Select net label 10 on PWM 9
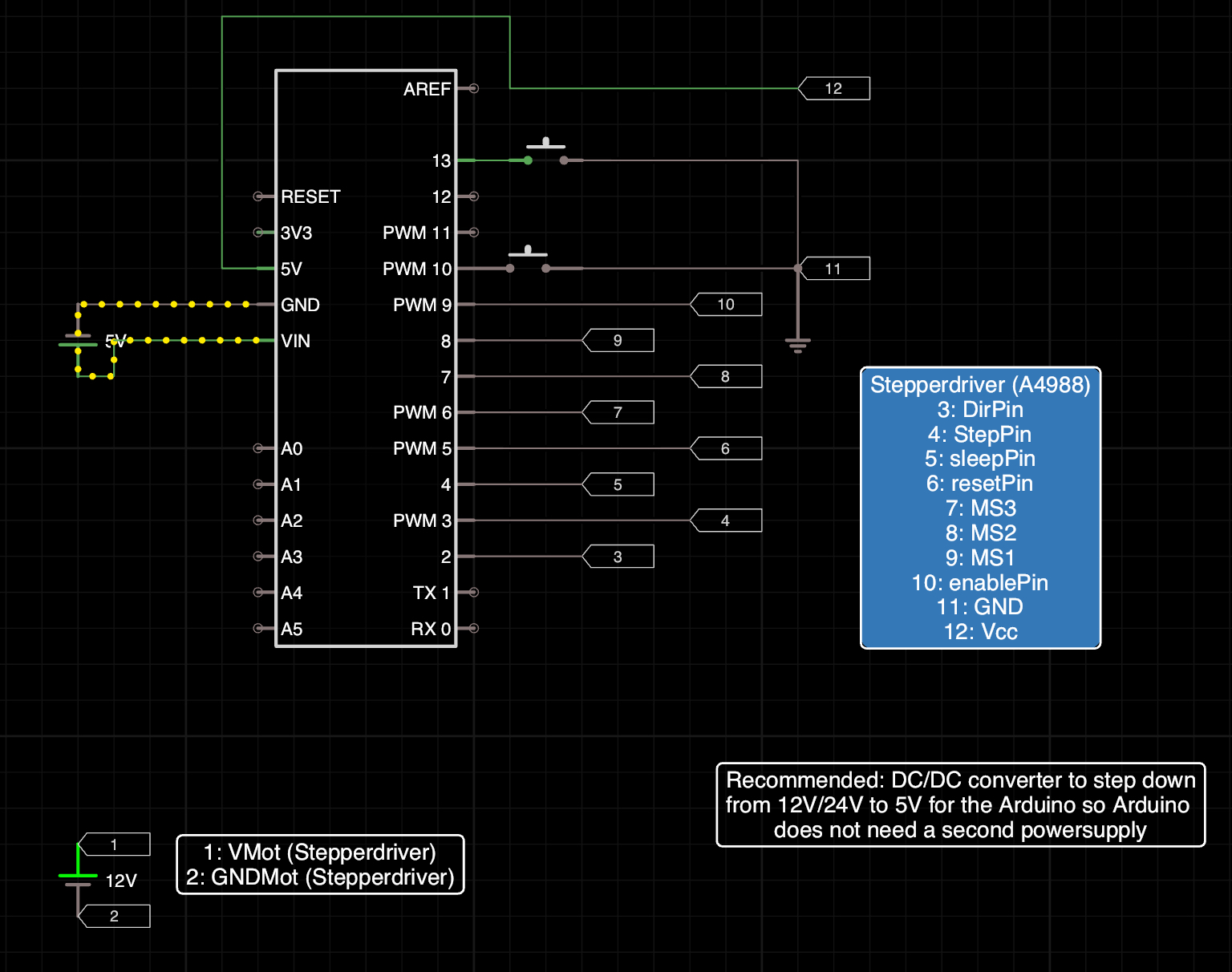 726,305
